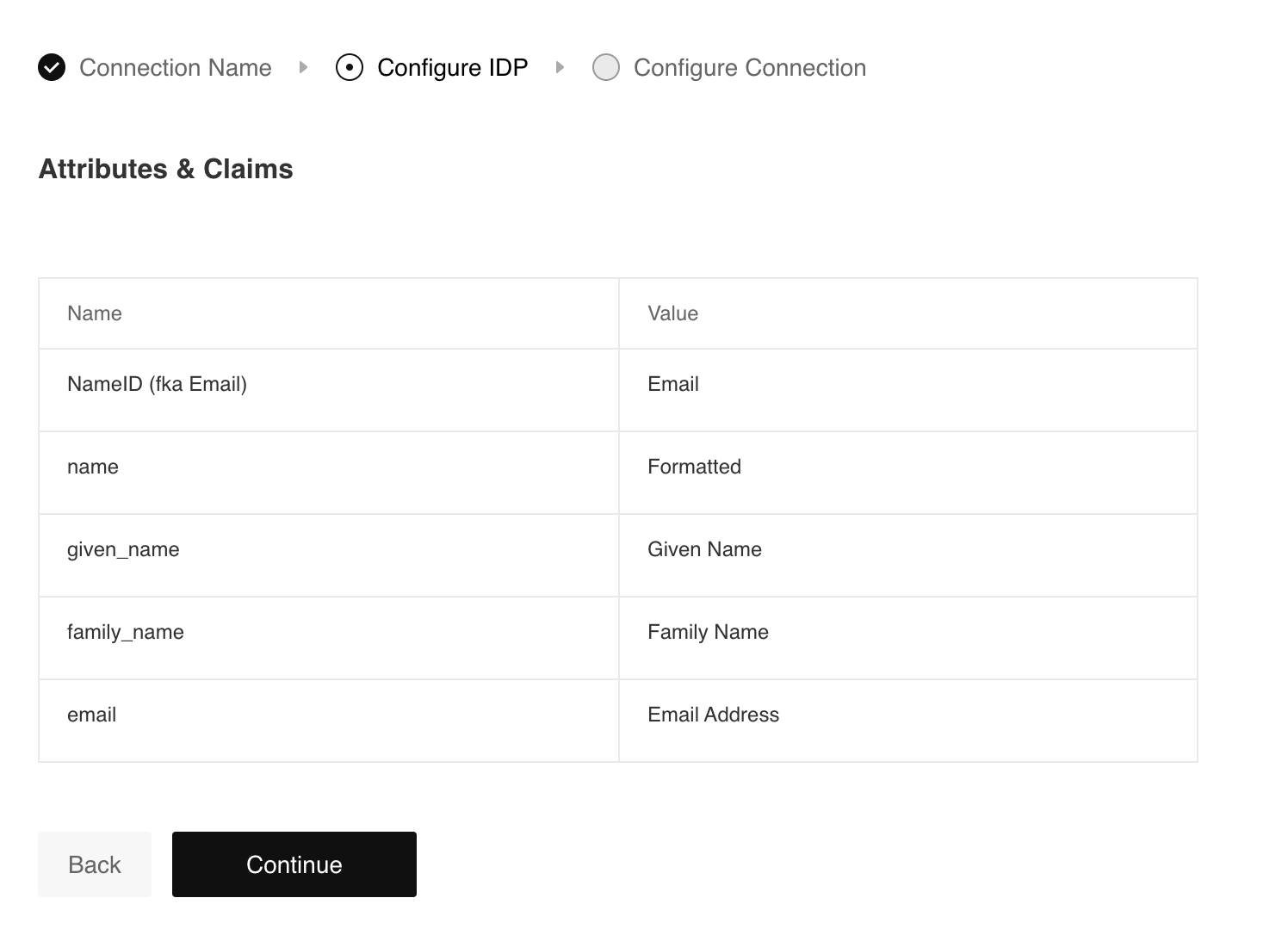This screenshot has width=1288, height=935.
Task: Click the Formatted value cell
Action: tap(694, 467)
